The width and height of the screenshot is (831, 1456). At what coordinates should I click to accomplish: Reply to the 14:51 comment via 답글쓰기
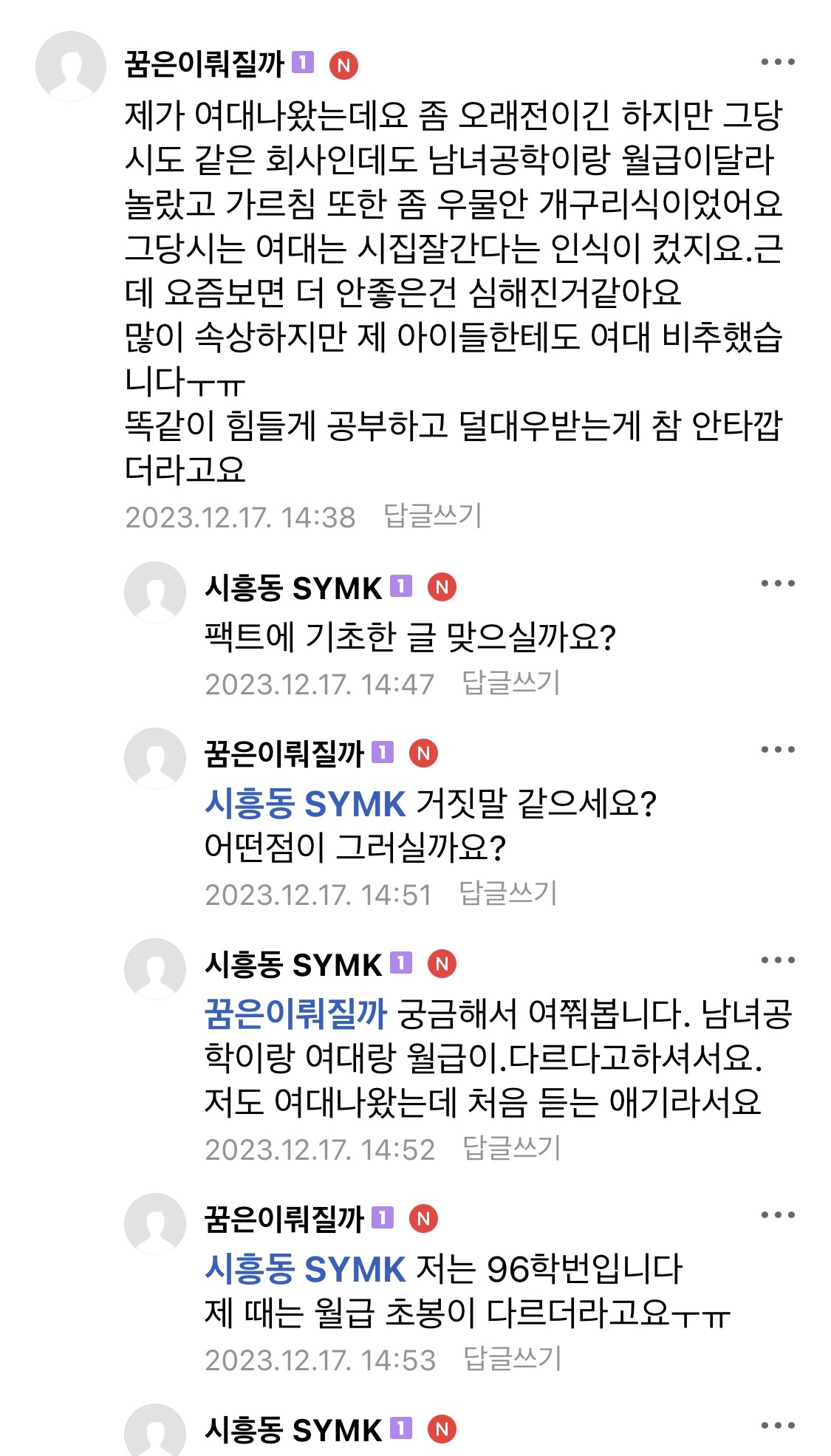(x=508, y=893)
